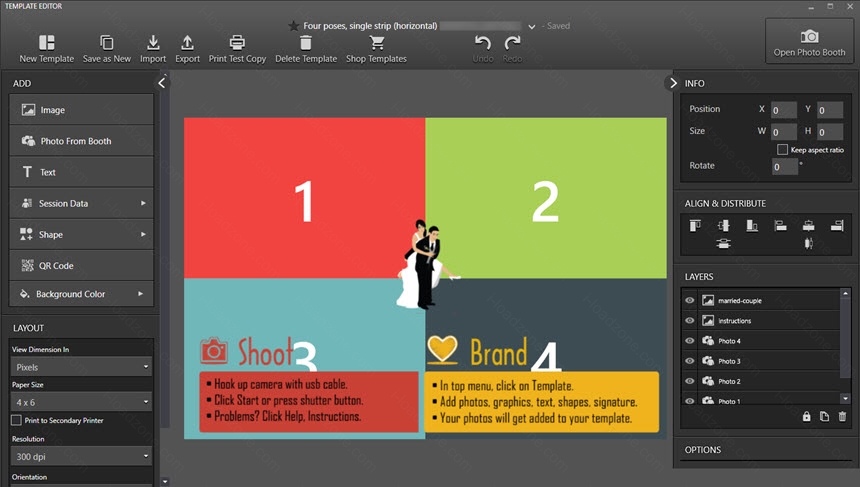This screenshot has width=860, height=487.
Task: Add a Text element
Action: pyautogui.click(x=81, y=172)
